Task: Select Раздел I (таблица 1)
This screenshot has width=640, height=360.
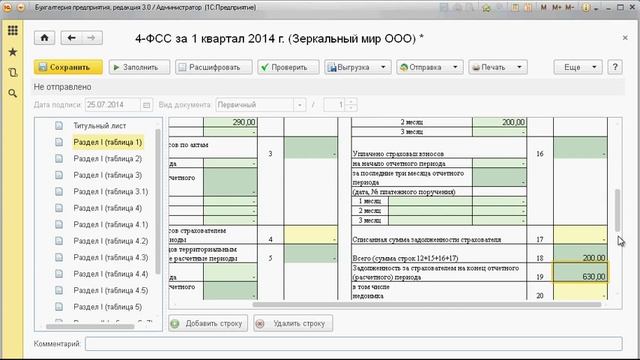Action: coord(108,142)
